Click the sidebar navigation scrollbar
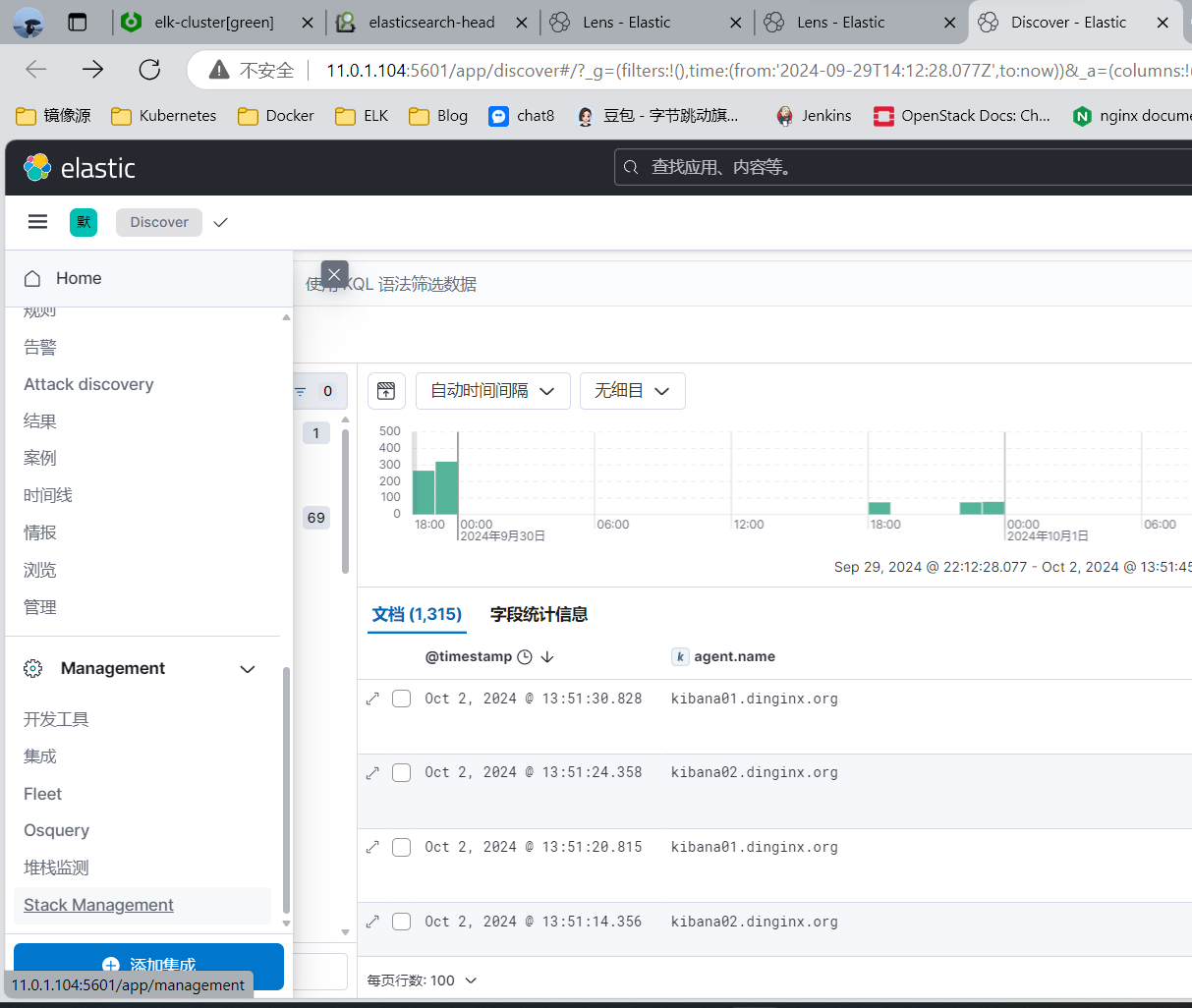Screen dimensions: 1192x1008 pos(286,790)
